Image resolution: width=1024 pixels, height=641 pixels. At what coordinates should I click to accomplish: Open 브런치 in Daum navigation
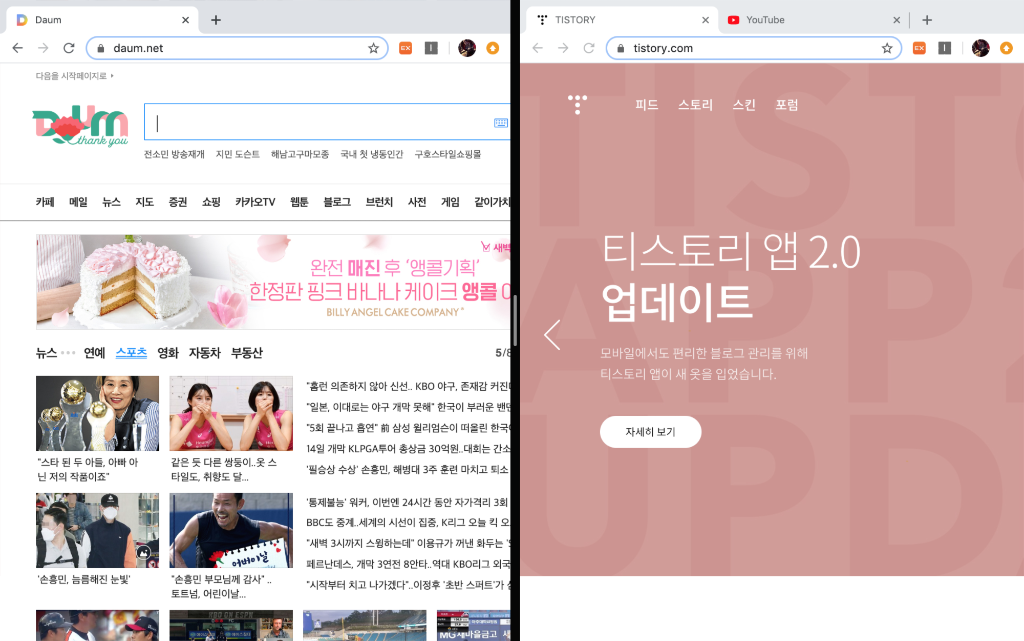coord(379,202)
